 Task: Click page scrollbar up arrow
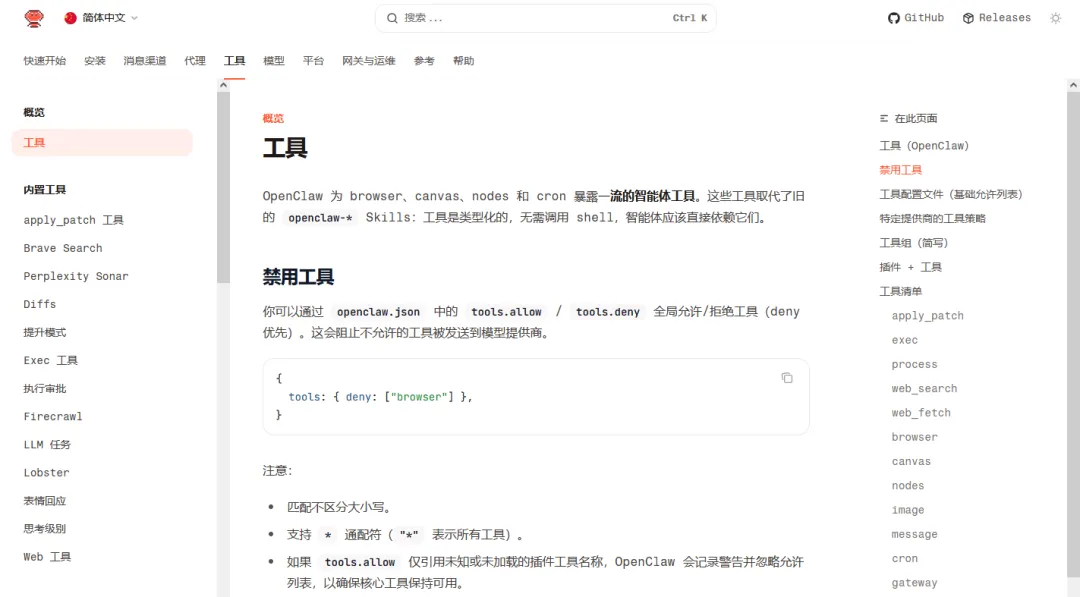coord(1073,85)
